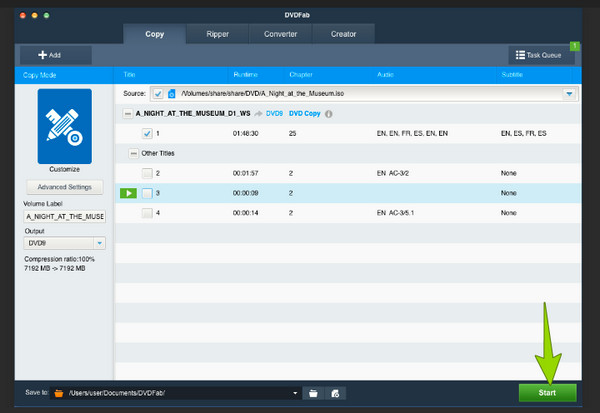Click the DVD Copy link

(305, 114)
